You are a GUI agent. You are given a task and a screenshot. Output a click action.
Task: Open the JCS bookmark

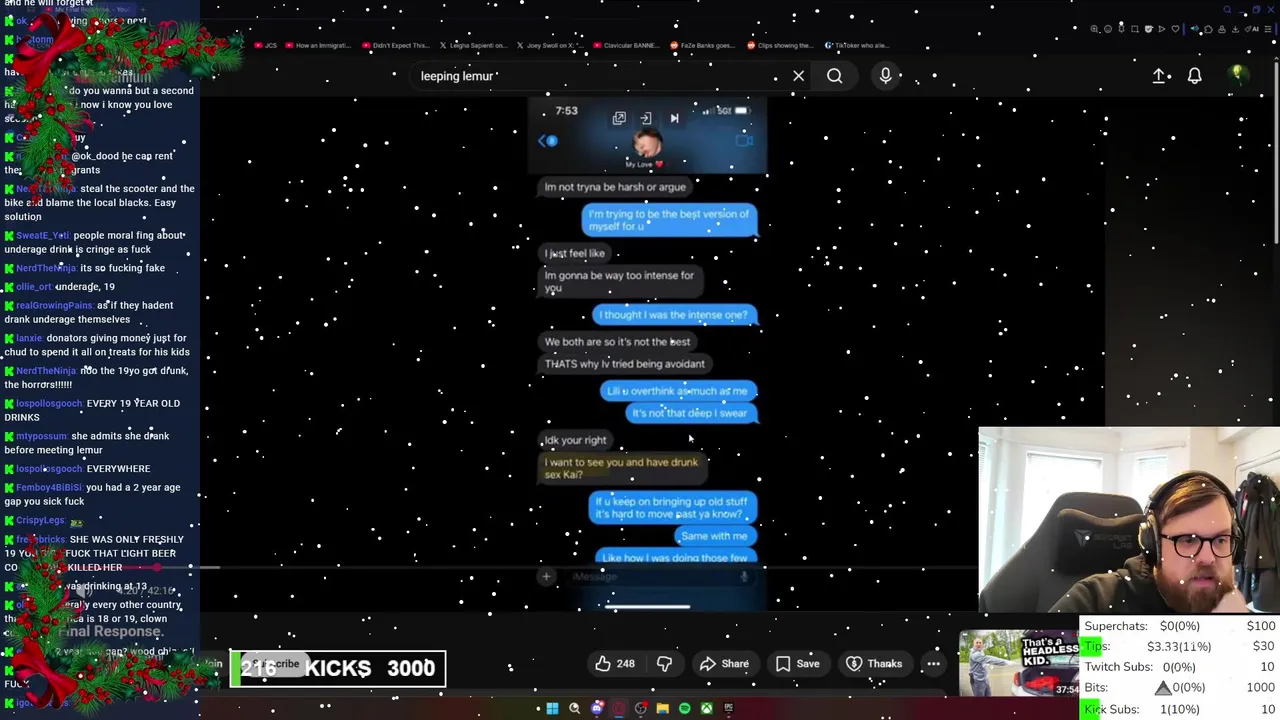(x=265, y=45)
